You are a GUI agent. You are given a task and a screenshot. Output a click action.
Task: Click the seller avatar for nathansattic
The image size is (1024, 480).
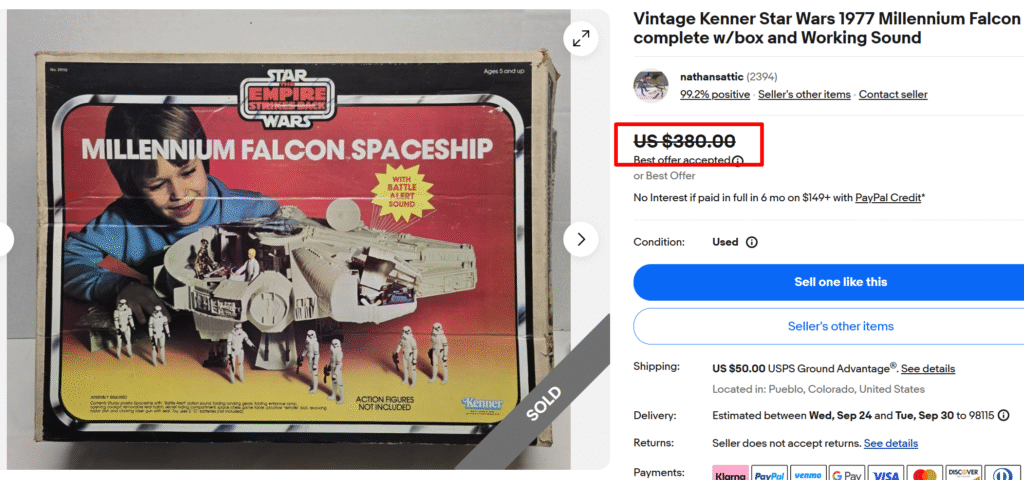pos(651,85)
